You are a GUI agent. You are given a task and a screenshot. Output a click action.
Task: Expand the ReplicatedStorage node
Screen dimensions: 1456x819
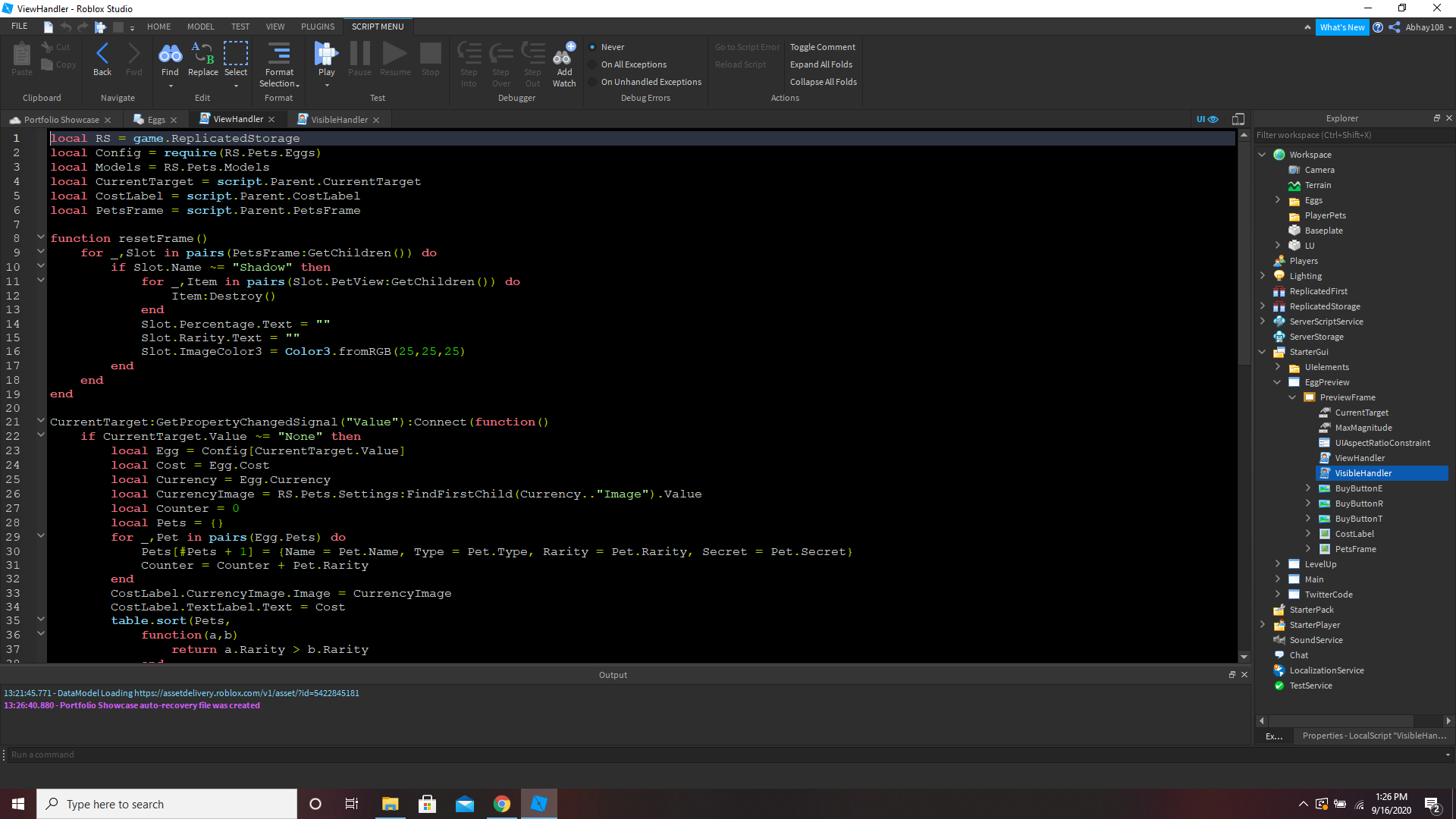pyautogui.click(x=1262, y=306)
